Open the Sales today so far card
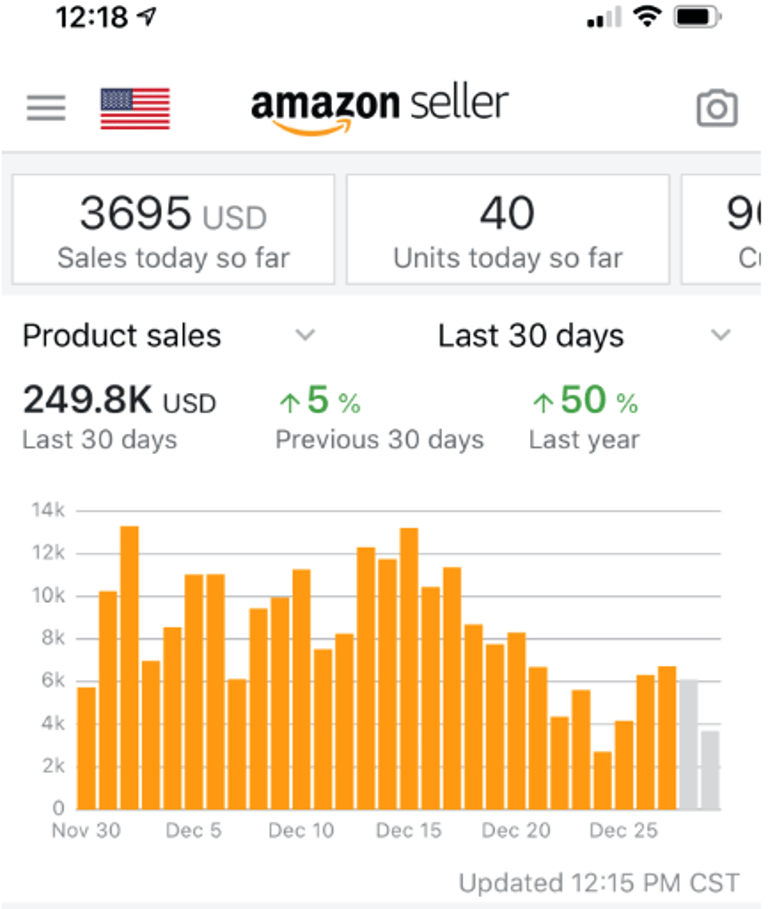The width and height of the screenshot is (768, 909). pyautogui.click(x=173, y=230)
